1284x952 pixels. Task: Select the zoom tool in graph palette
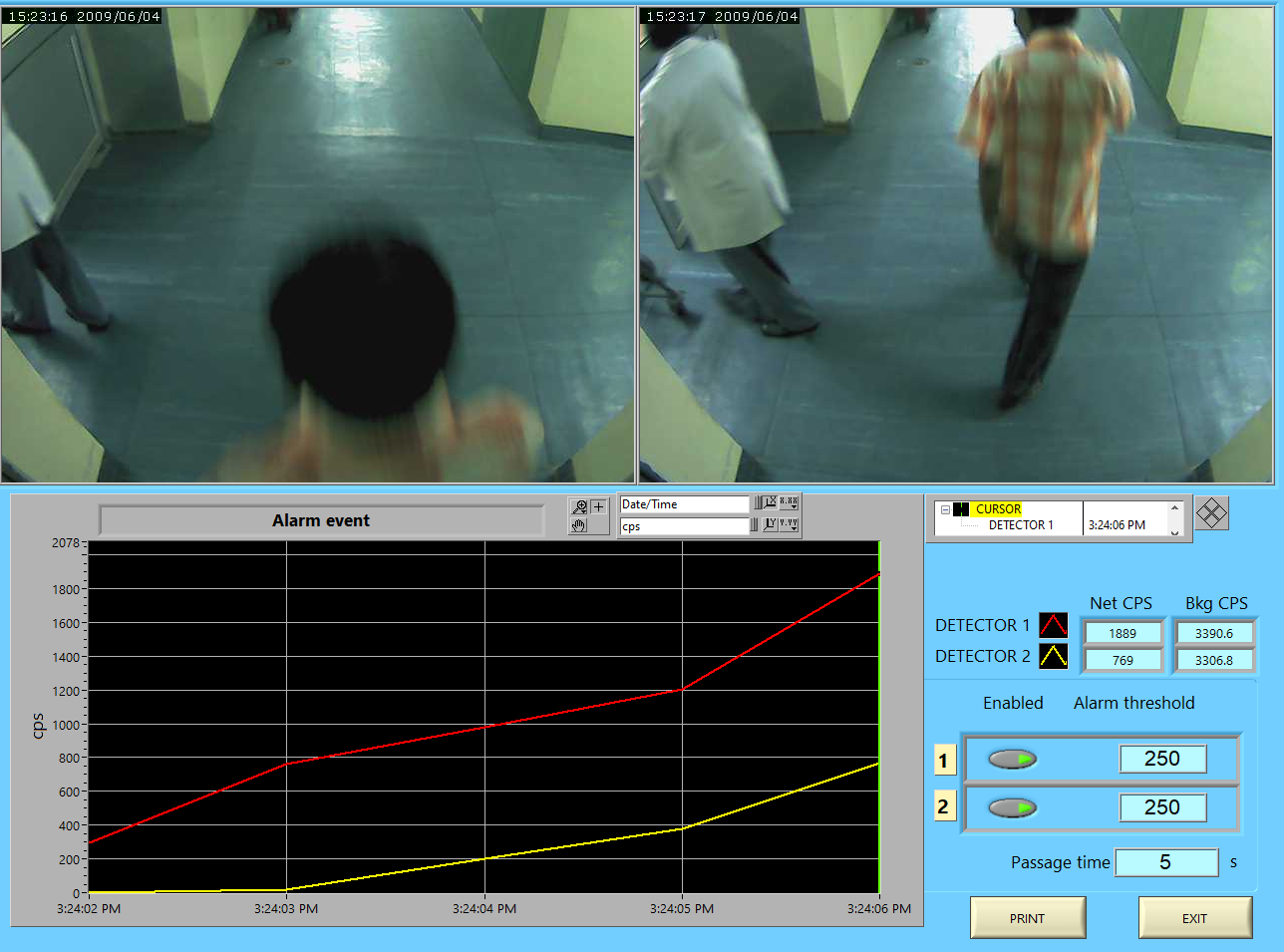coord(579,506)
